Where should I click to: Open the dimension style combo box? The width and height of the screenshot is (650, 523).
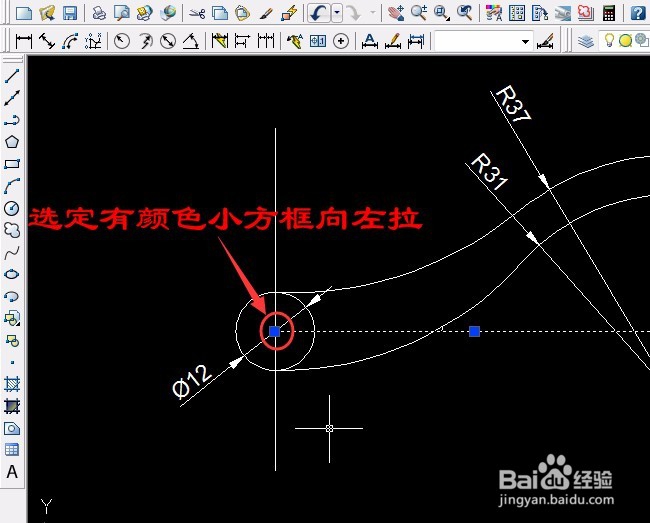(x=483, y=41)
